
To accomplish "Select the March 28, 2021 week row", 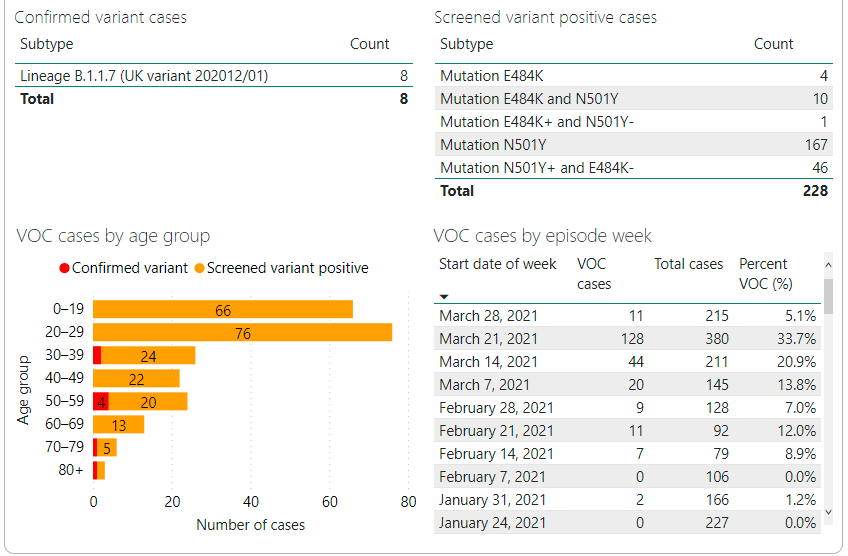I will 627,315.
